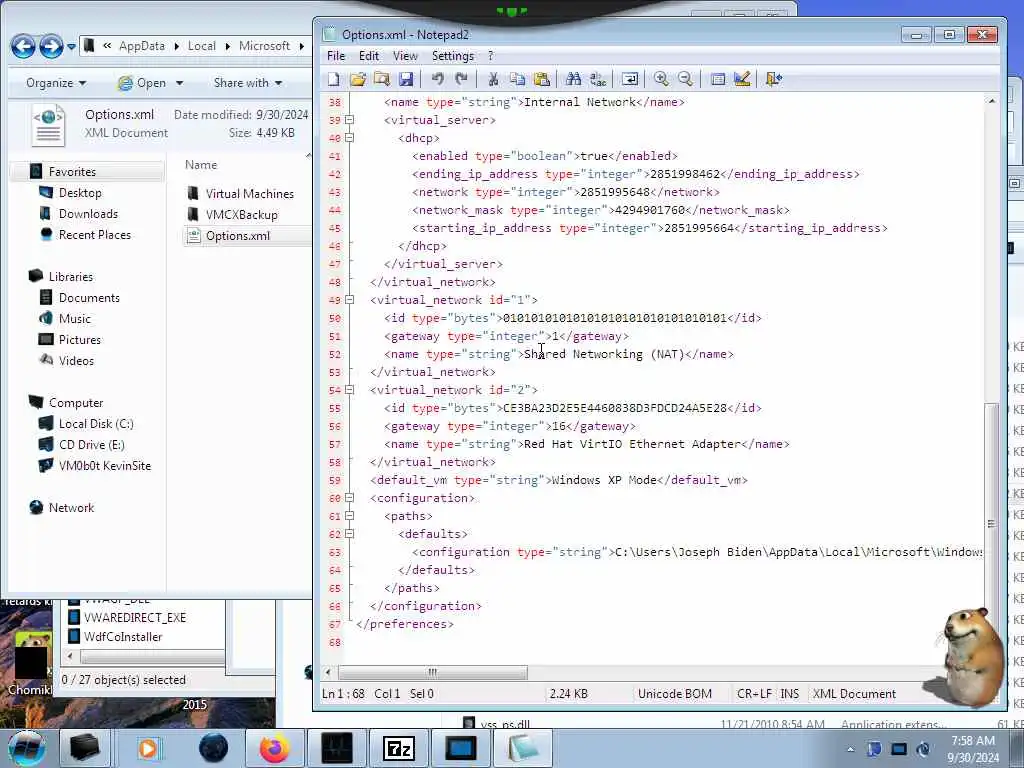
Task: Click AppData in the Explorer address bar
Action: [142, 46]
